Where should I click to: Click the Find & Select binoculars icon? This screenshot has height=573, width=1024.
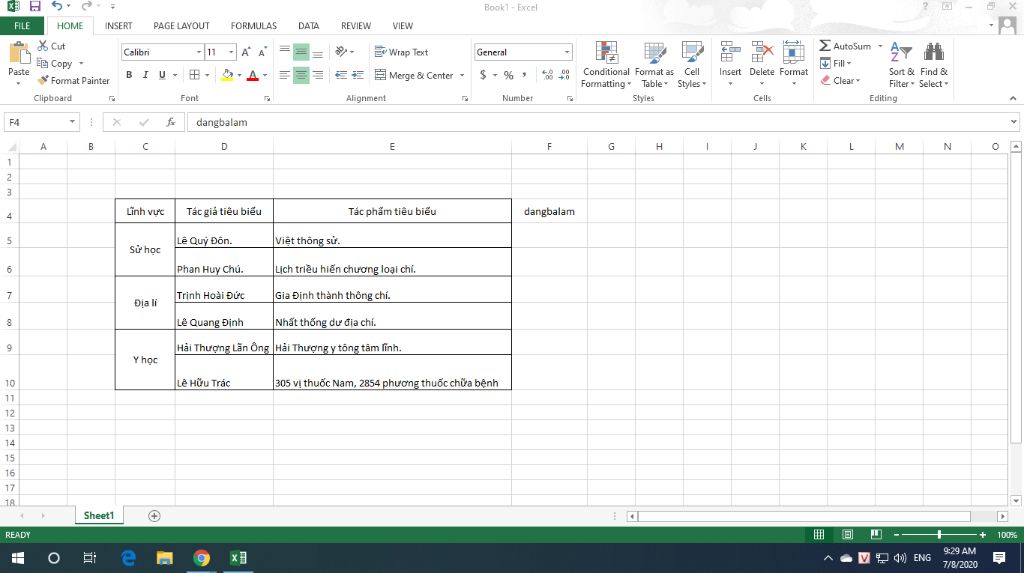point(934,53)
